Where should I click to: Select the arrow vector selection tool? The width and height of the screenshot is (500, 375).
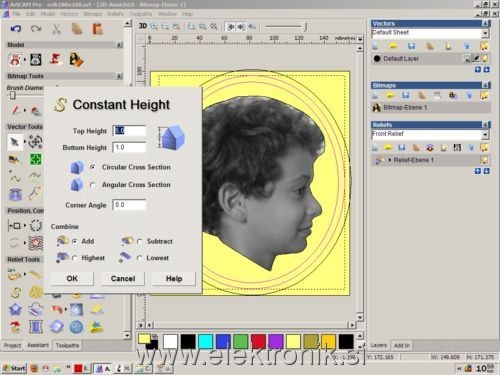coord(14,142)
